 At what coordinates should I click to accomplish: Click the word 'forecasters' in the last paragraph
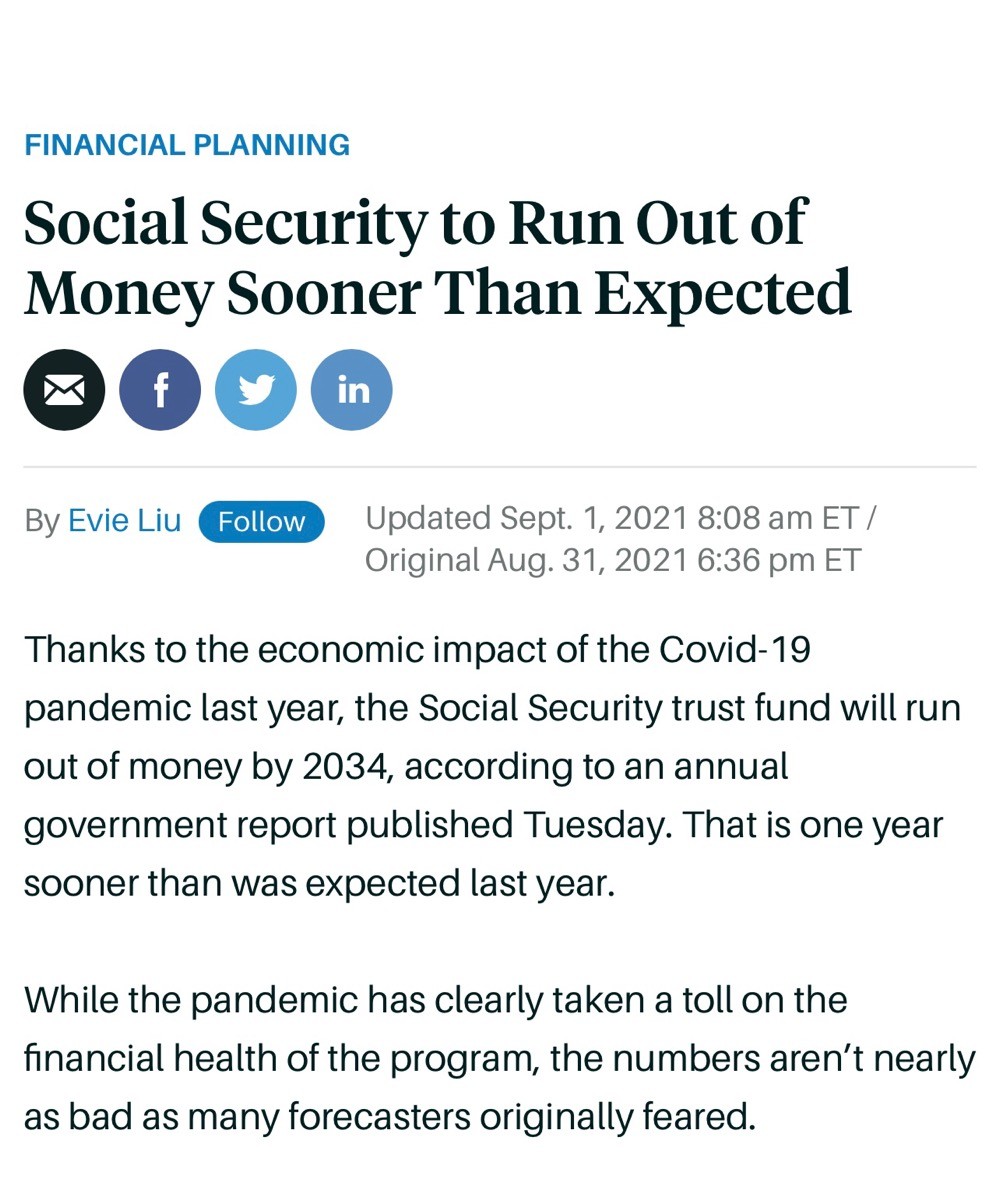point(379,1117)
